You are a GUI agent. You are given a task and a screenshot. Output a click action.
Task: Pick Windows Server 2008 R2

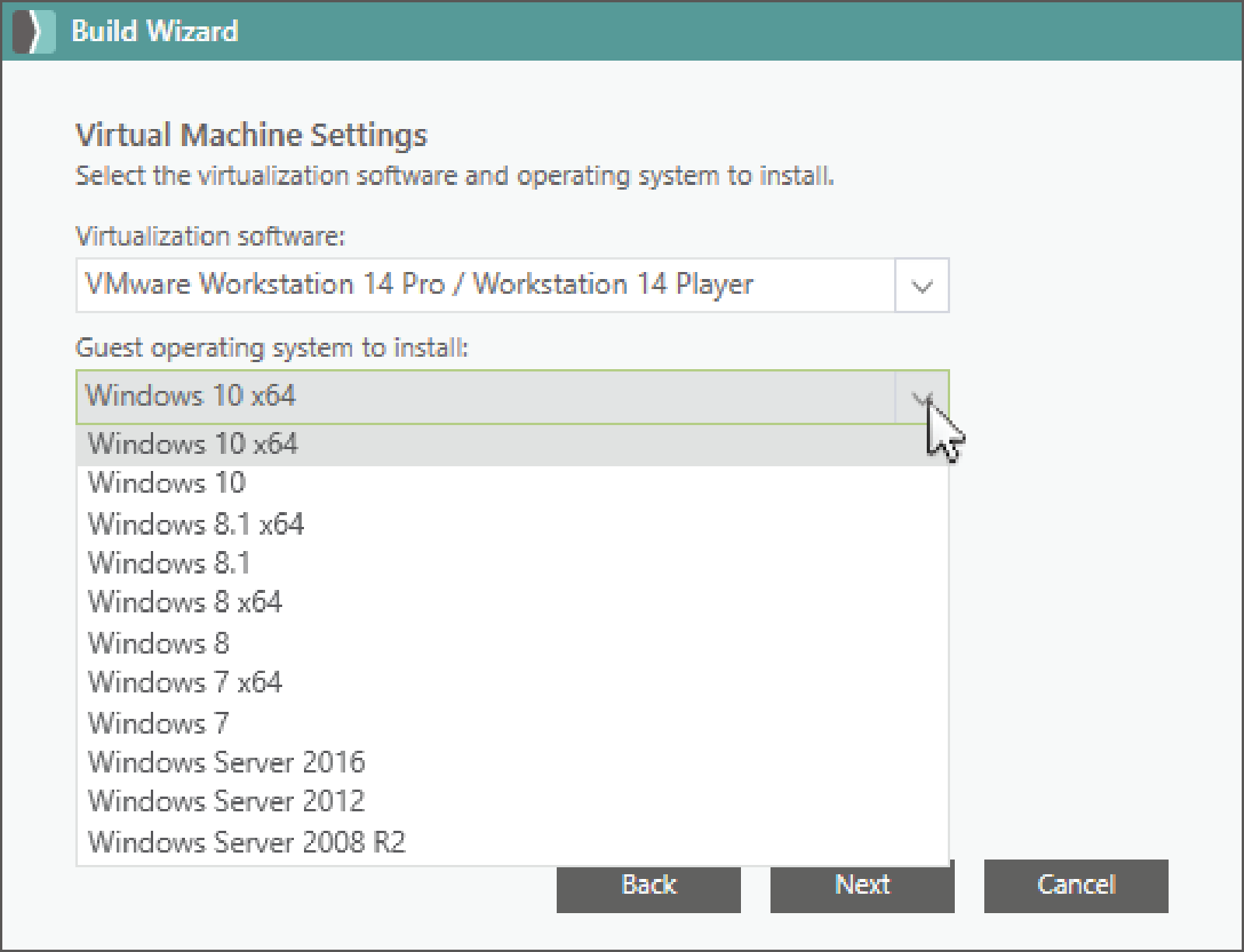click(512, 842)
